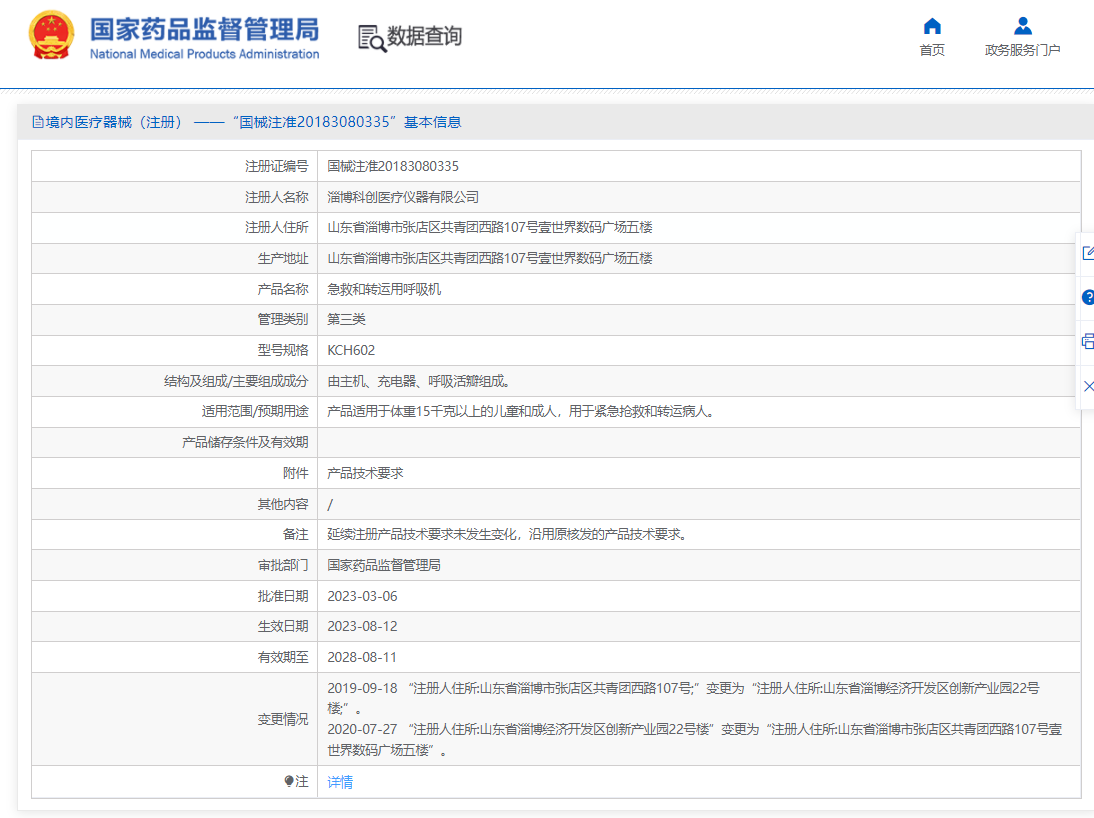Click the 其他内容 slash value
The image size is (1094, 818).
click(x=330, y=504)
